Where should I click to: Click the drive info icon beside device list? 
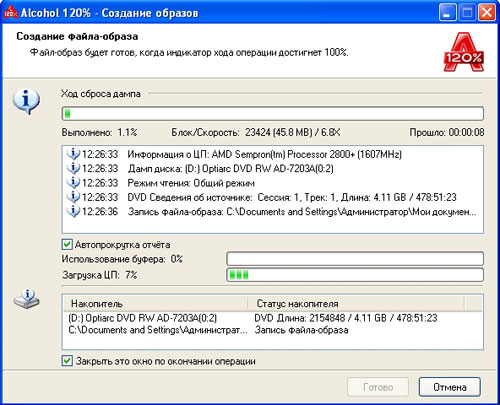pos(26,299)
